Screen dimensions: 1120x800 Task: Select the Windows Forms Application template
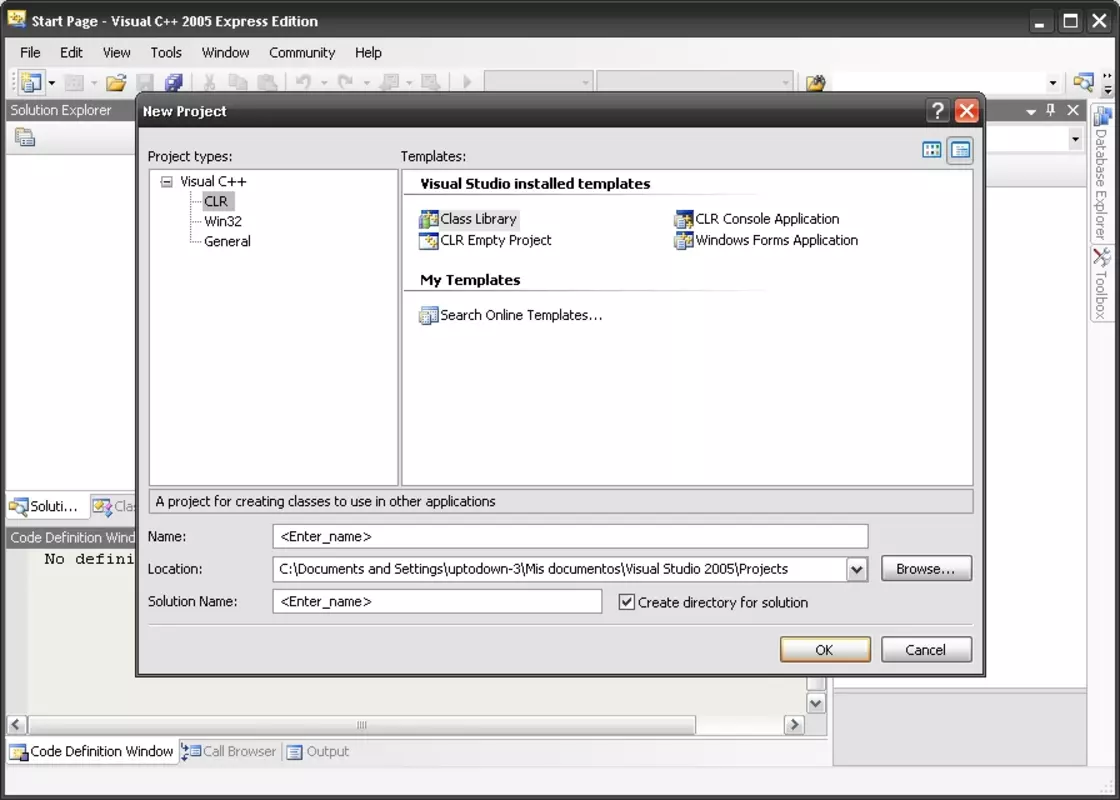pyautogui.click(x=766, y=240)
